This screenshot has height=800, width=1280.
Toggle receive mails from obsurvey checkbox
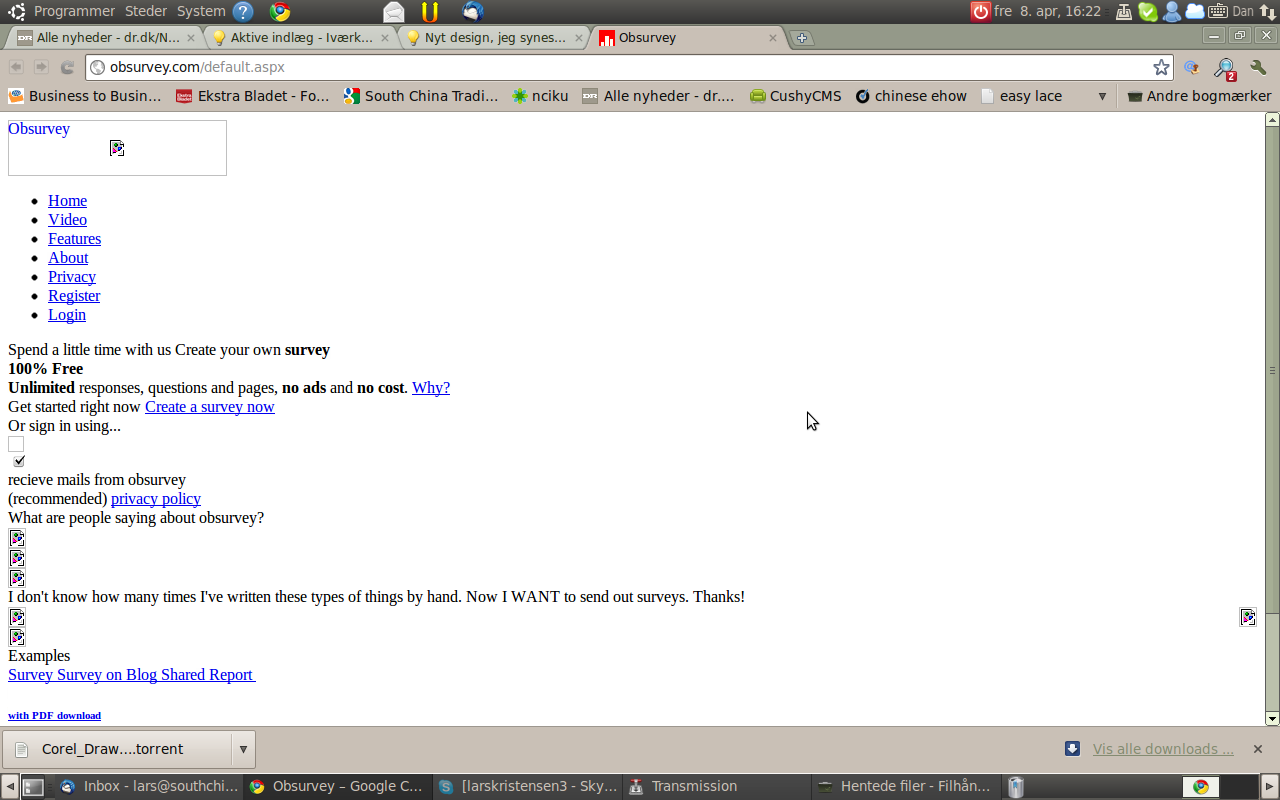(18, 461)
